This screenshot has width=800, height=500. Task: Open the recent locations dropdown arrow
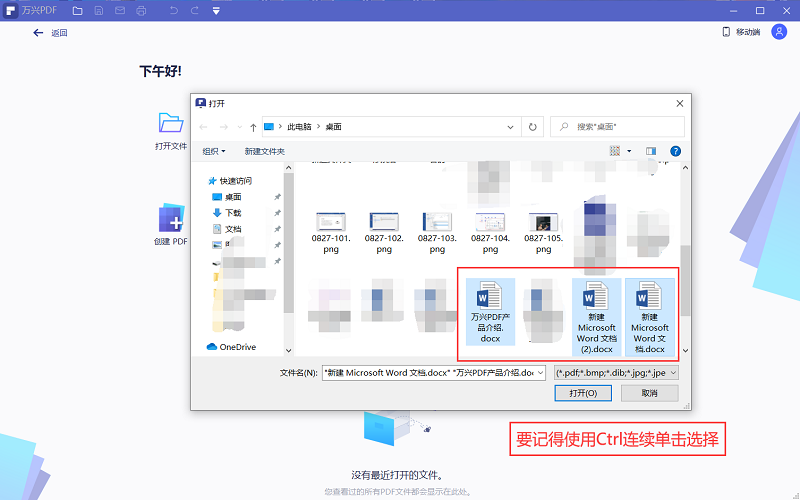point(240,127)
